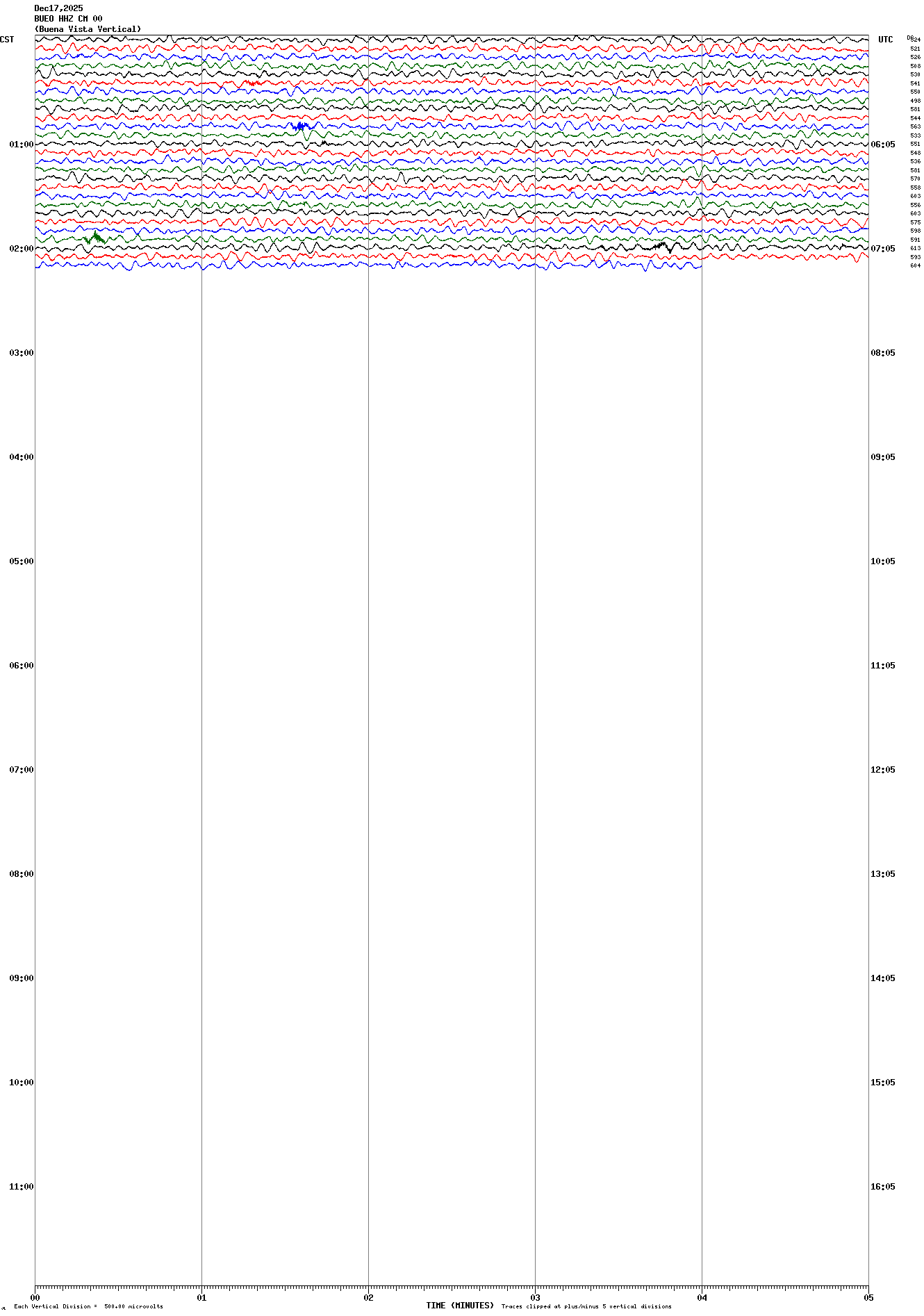Screen dimensions: 924x1316
Task: Click the 03 minute mark on bottom axis
Action: click(535, 1297)
